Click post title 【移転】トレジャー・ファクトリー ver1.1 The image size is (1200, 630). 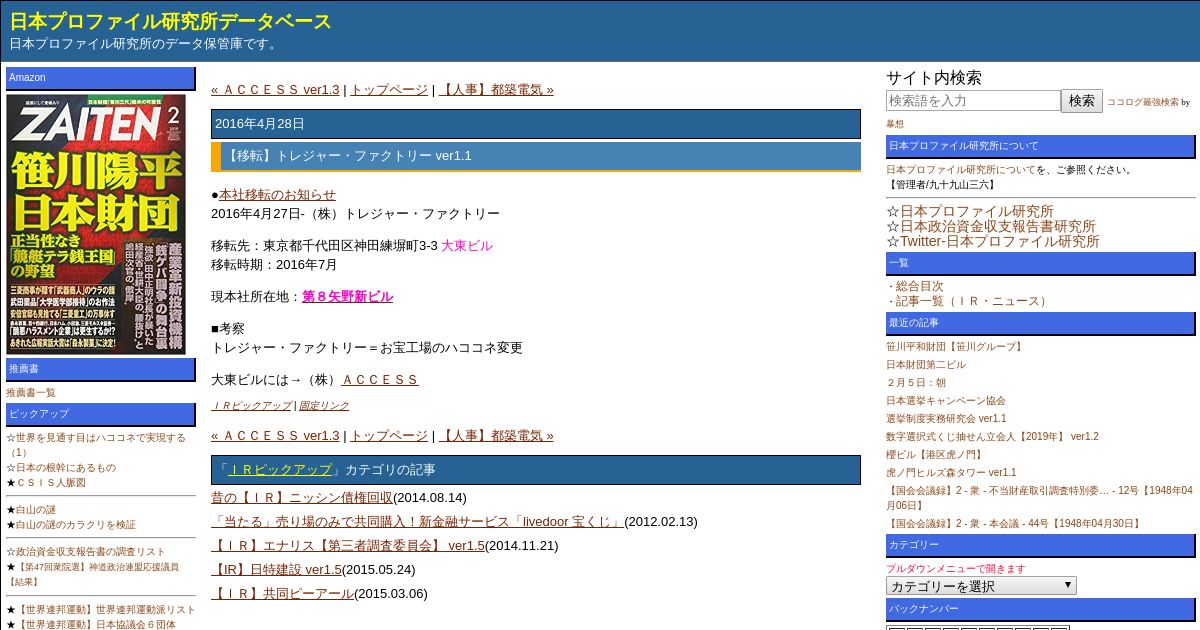(536, 156)
